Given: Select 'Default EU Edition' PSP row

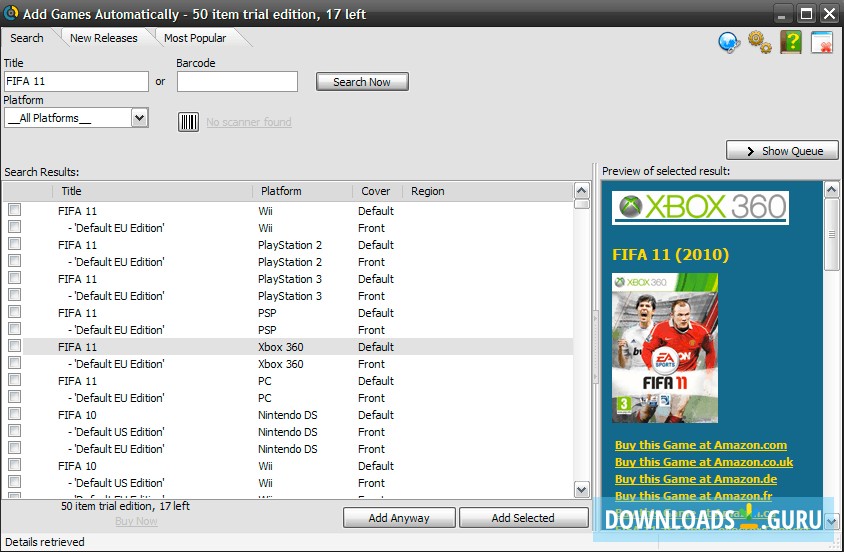Looking at the screenshot, I should 298,330.
